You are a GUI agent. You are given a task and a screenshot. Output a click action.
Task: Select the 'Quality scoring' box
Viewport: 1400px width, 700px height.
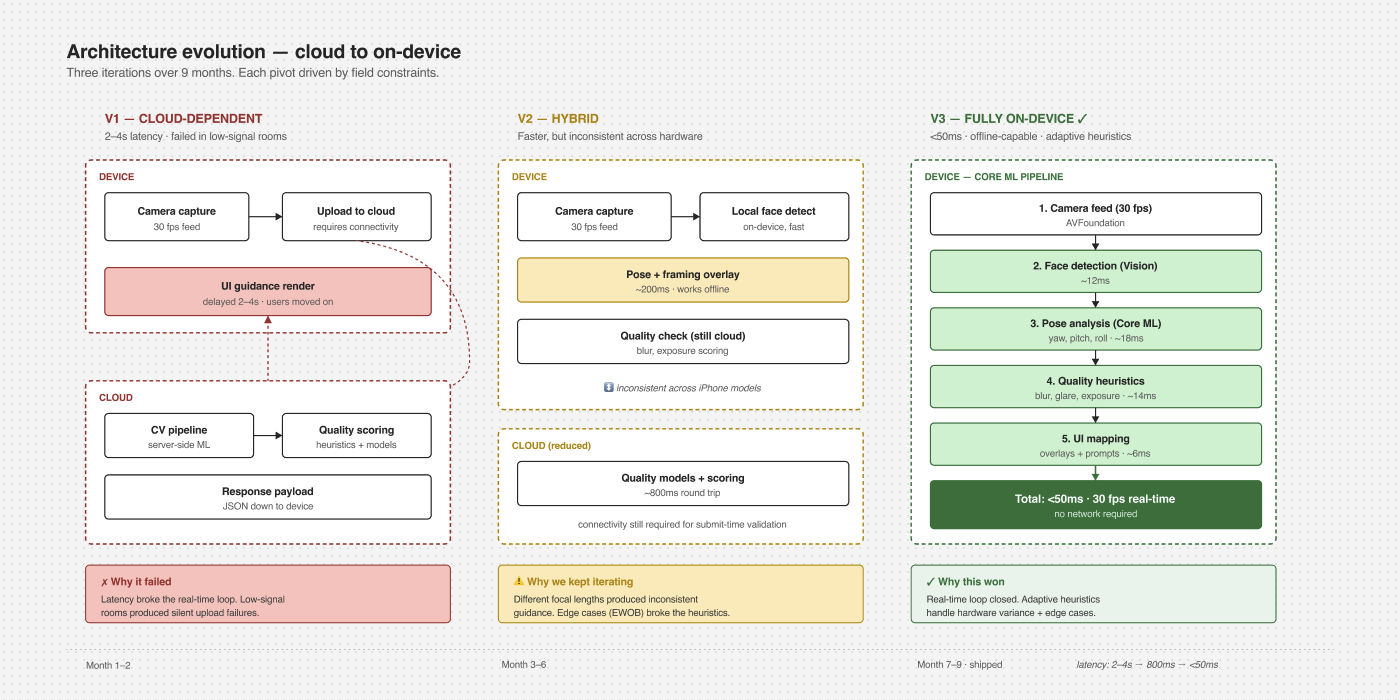pos(356,436)
